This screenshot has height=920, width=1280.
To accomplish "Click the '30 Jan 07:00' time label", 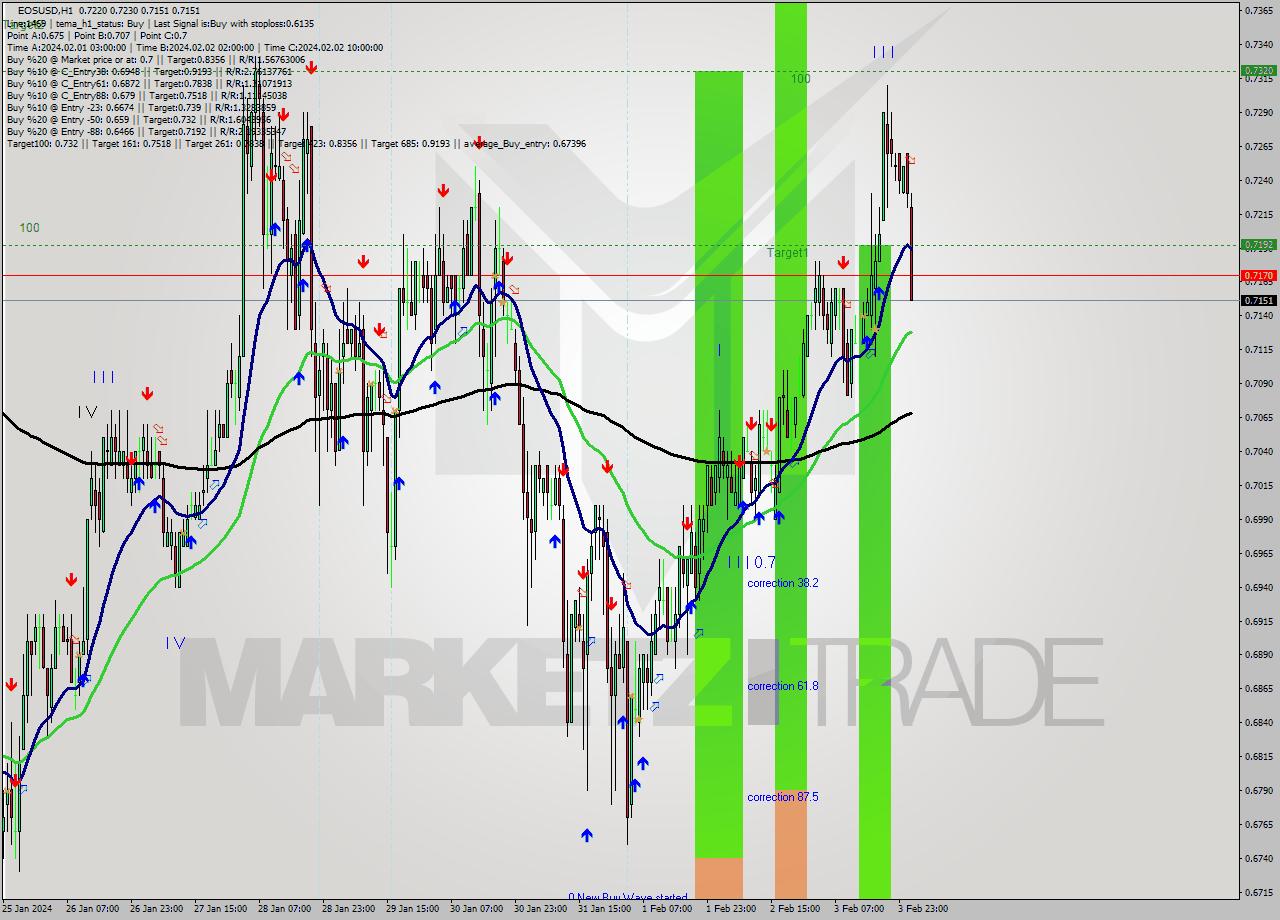I will point(476,909).
